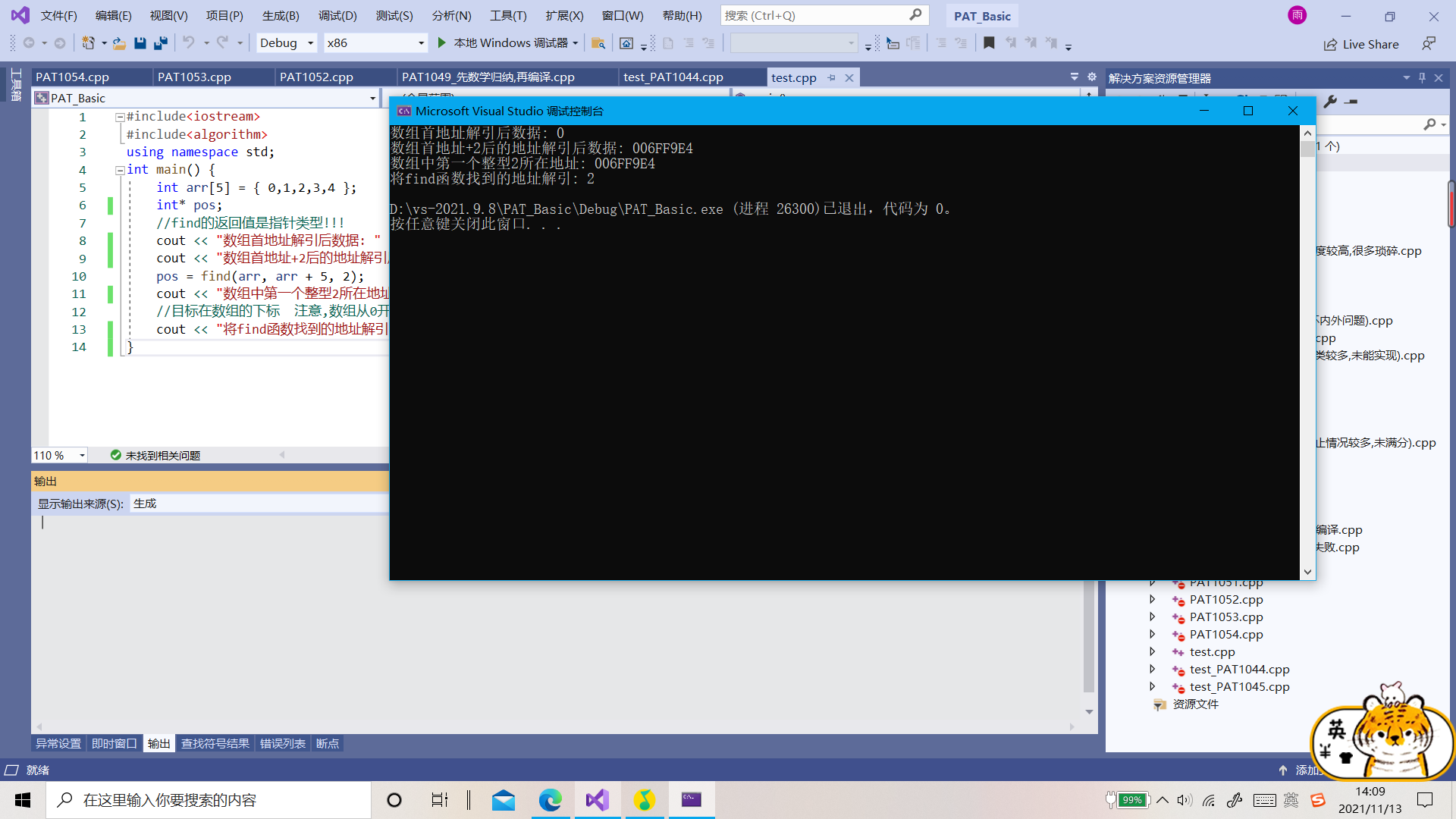Start debugging with 本地 Windows 调试器
This screenshot has width=1456, height=819.
504,42
